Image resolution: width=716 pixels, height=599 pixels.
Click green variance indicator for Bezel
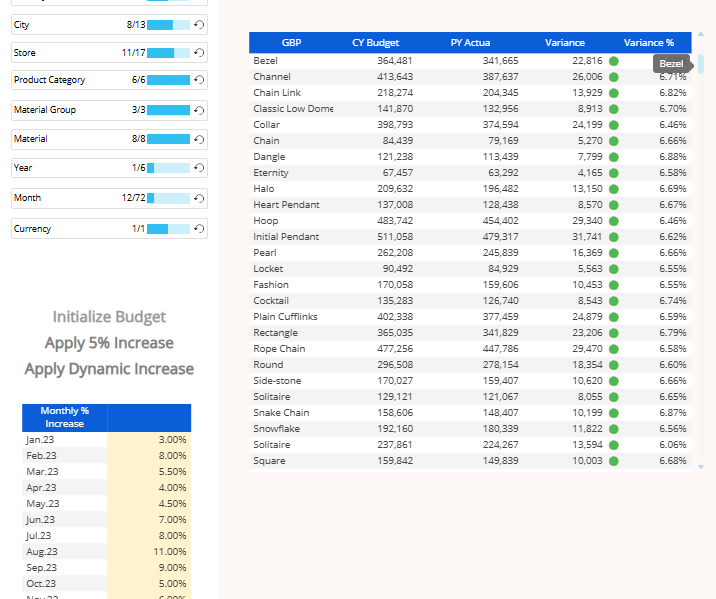point(614,61)
